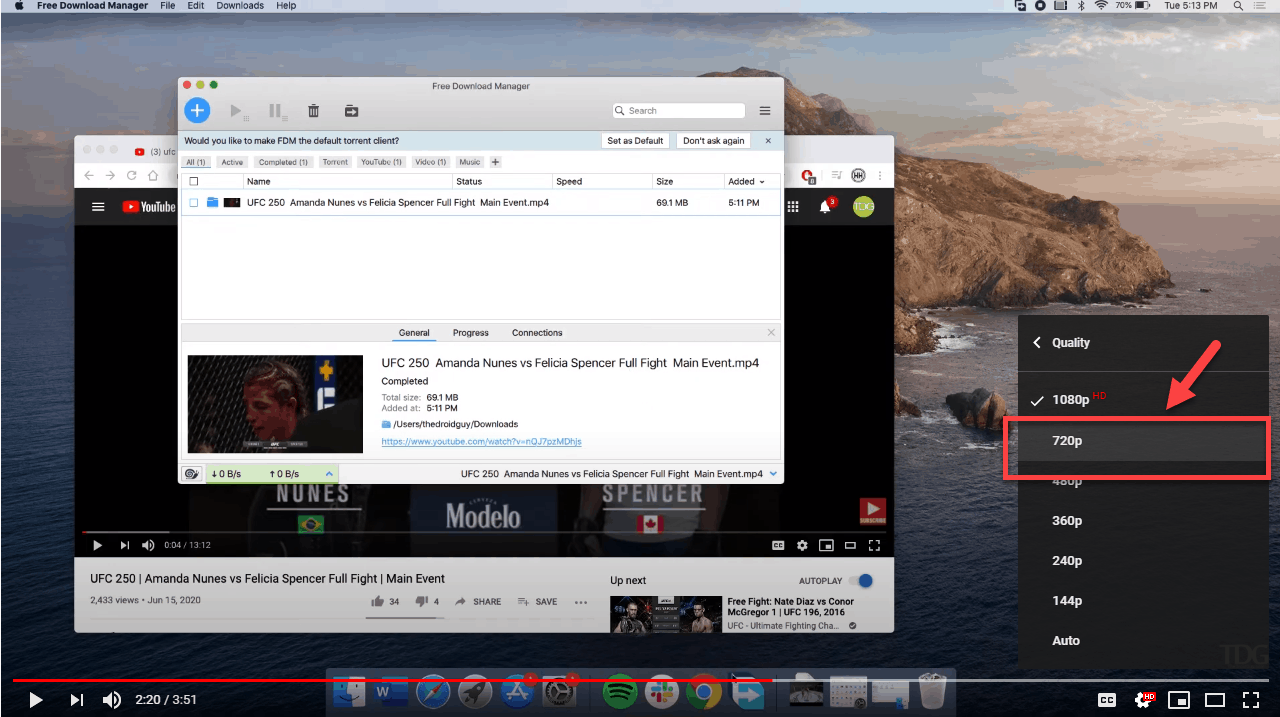The width and height of the screenshot is (1280, 717).
Task: Open the Downloads menu in the macOS menu bar
Action: (x=240, y=6)
